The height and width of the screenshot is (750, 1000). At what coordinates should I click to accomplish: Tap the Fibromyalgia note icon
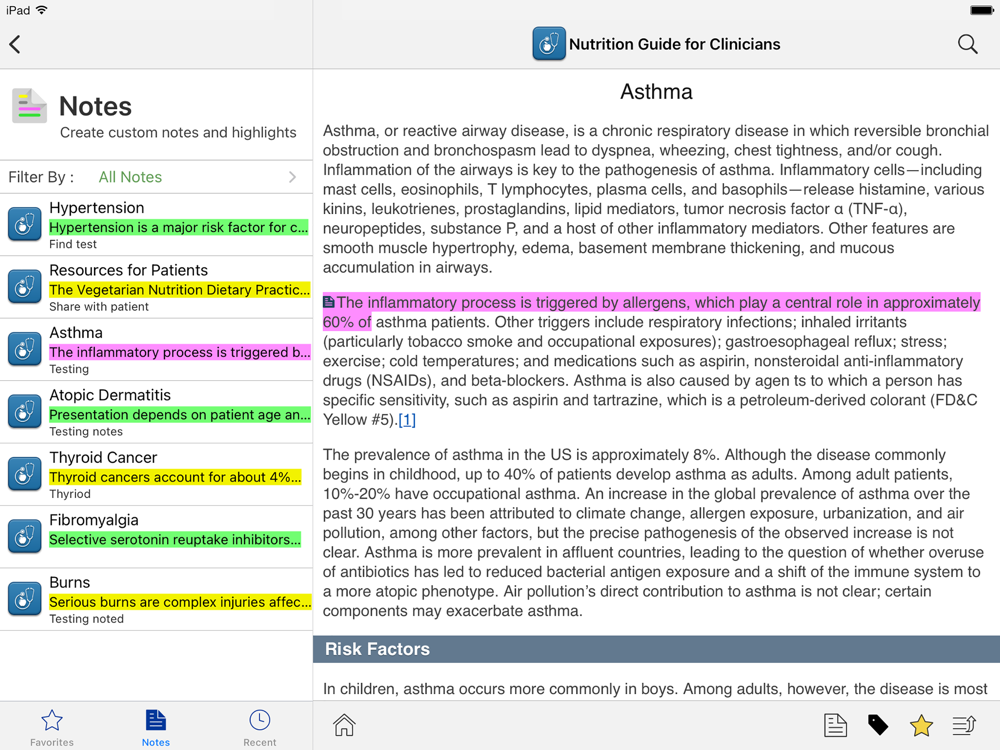[x=24, y=537]
